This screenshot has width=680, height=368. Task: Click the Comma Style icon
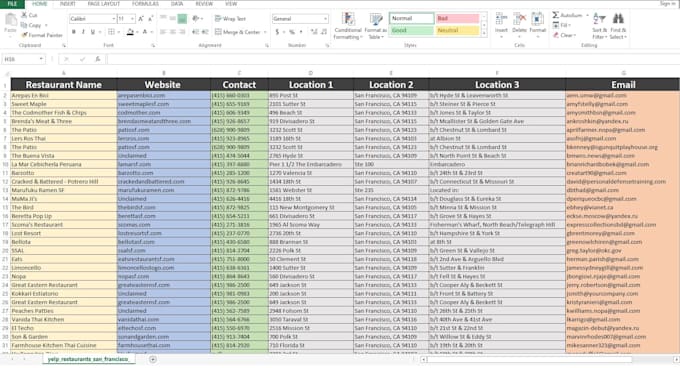click(x=302, y=32)
